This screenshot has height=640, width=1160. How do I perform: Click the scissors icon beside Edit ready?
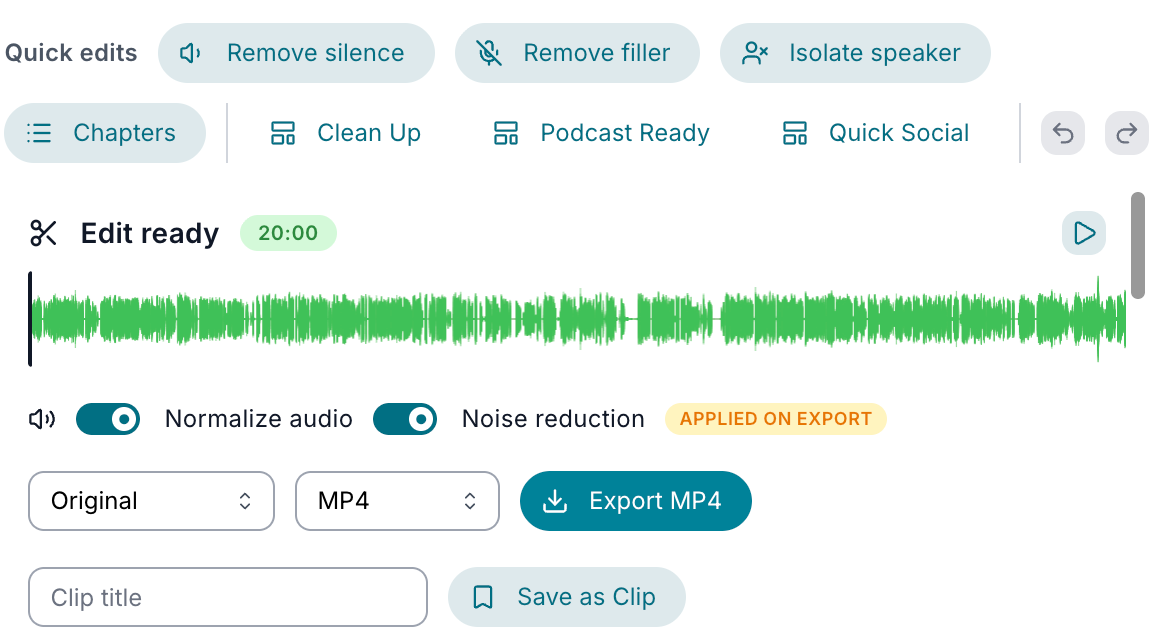tap(43, 233)
